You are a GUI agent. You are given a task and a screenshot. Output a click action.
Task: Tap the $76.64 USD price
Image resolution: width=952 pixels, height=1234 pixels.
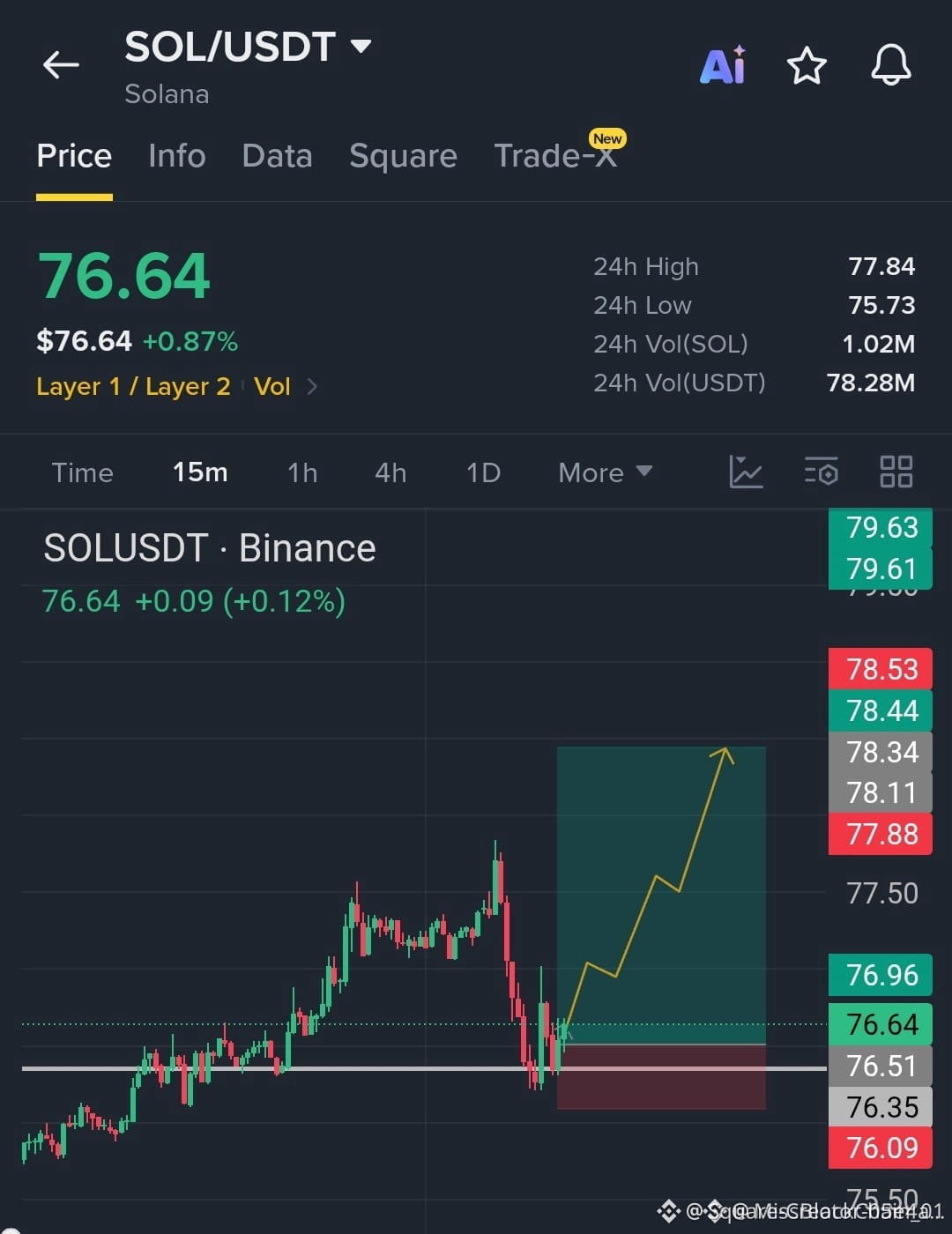pyautogui.click(x=84, y=341)
